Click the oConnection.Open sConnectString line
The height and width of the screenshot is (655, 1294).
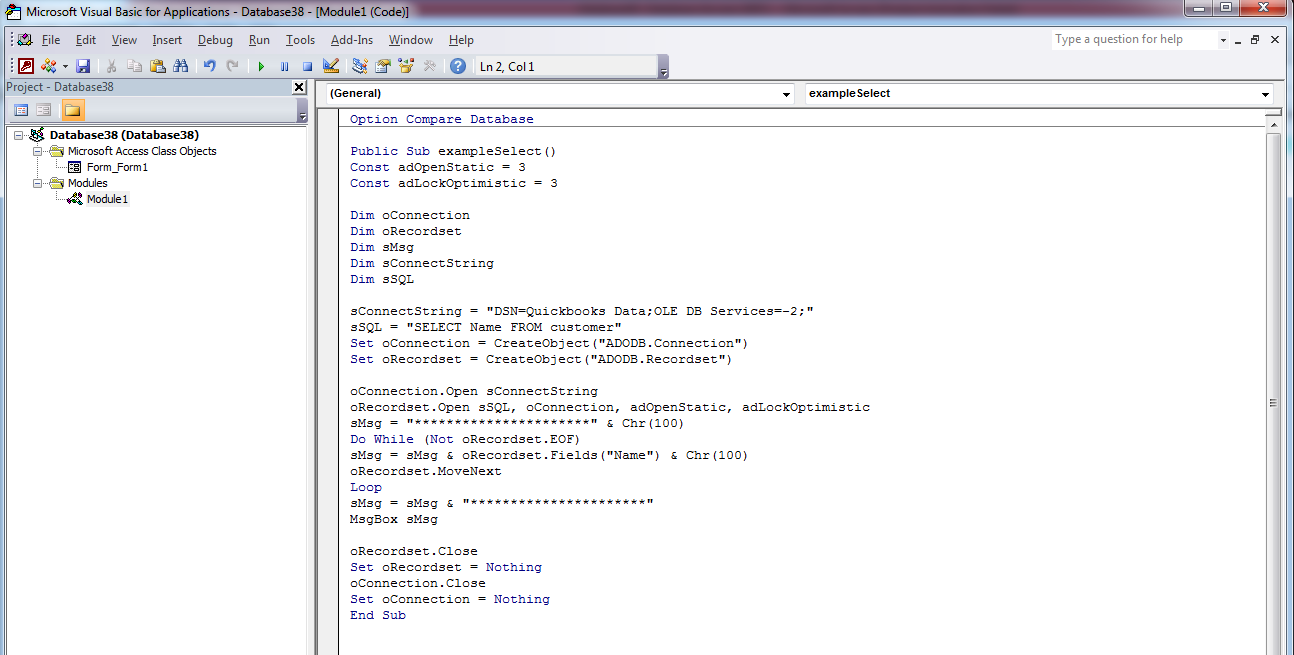coord(474,391)
